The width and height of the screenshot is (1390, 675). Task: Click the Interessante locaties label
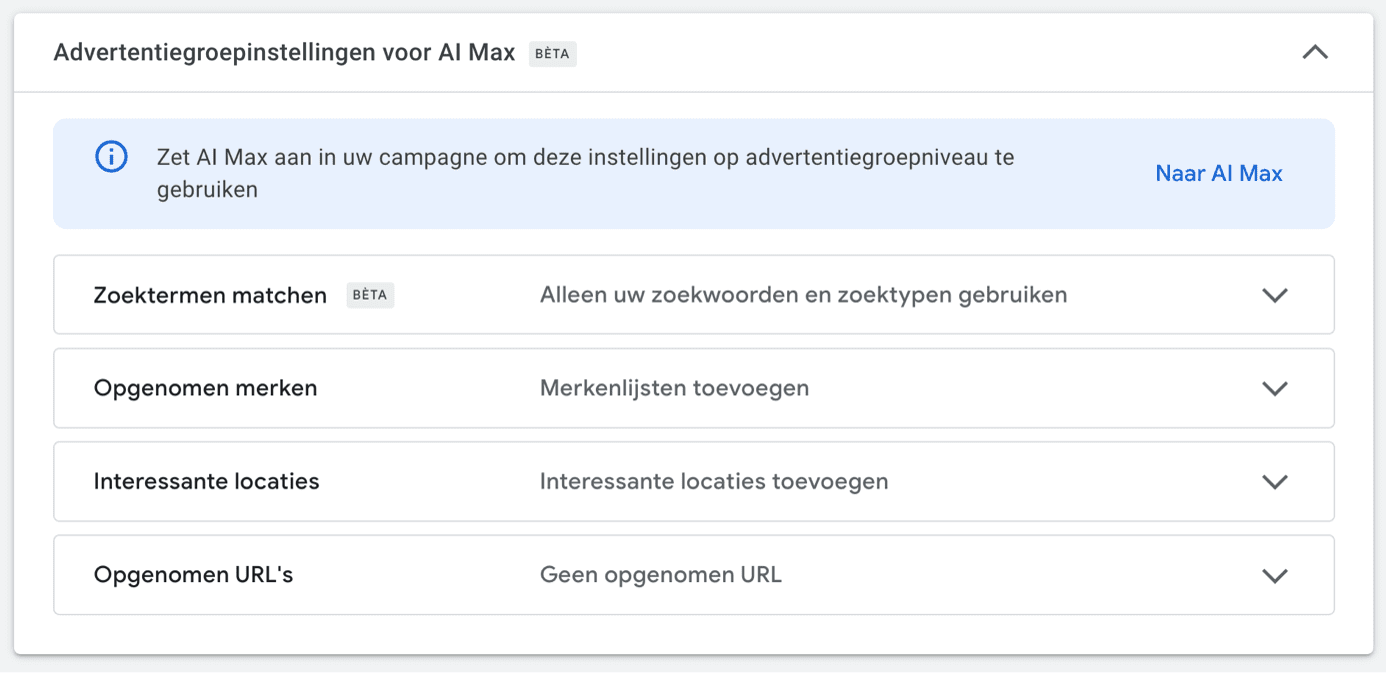[206, 481]
